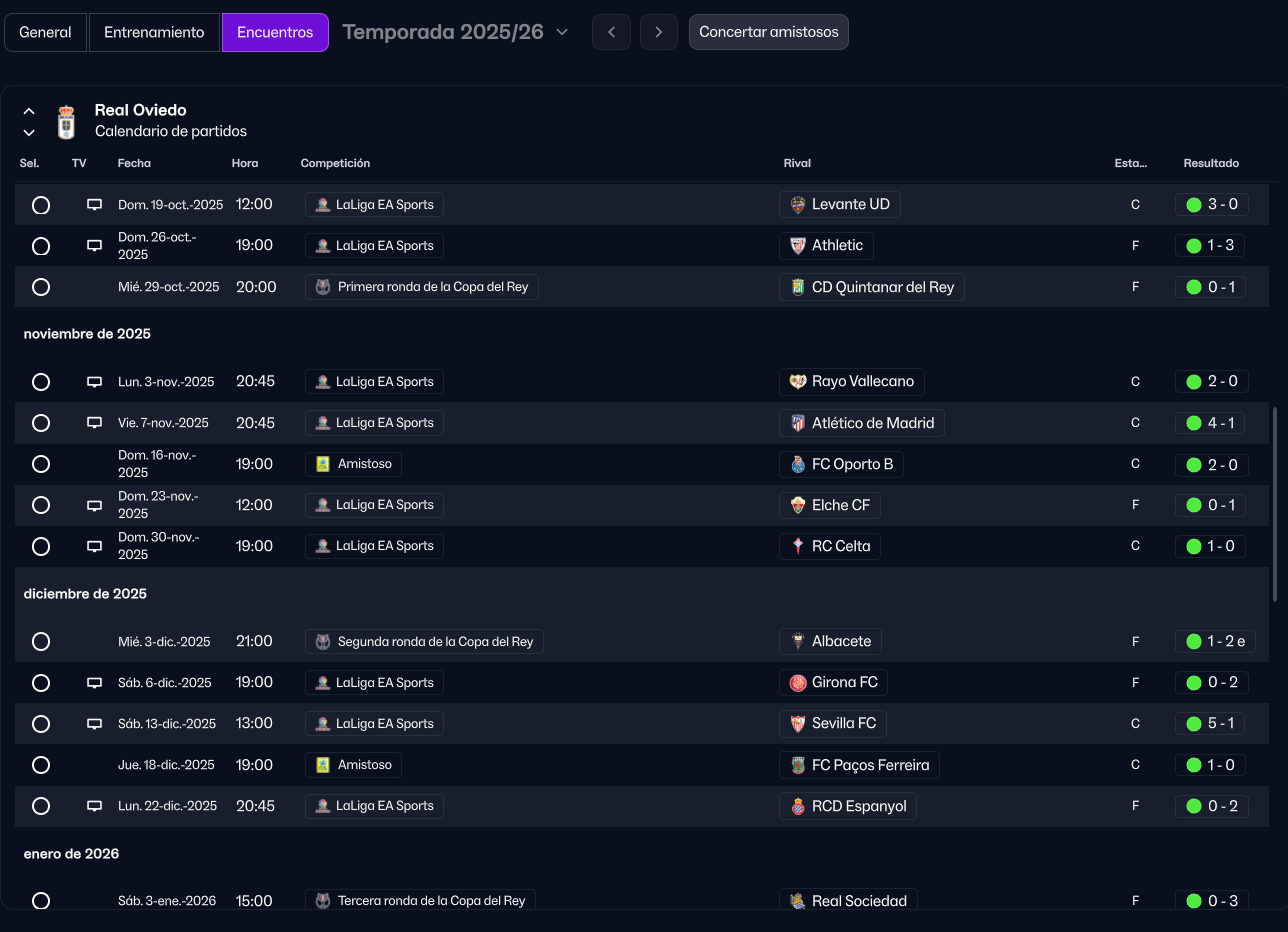
Task: Select the radio button for Elche CF match
Action: coord(41,505)
